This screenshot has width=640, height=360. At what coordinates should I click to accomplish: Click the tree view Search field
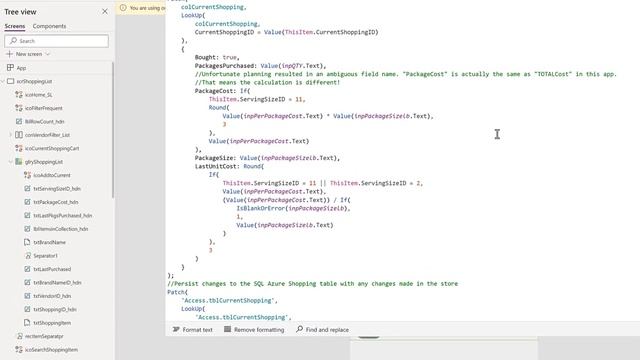(x=57, y=41)
